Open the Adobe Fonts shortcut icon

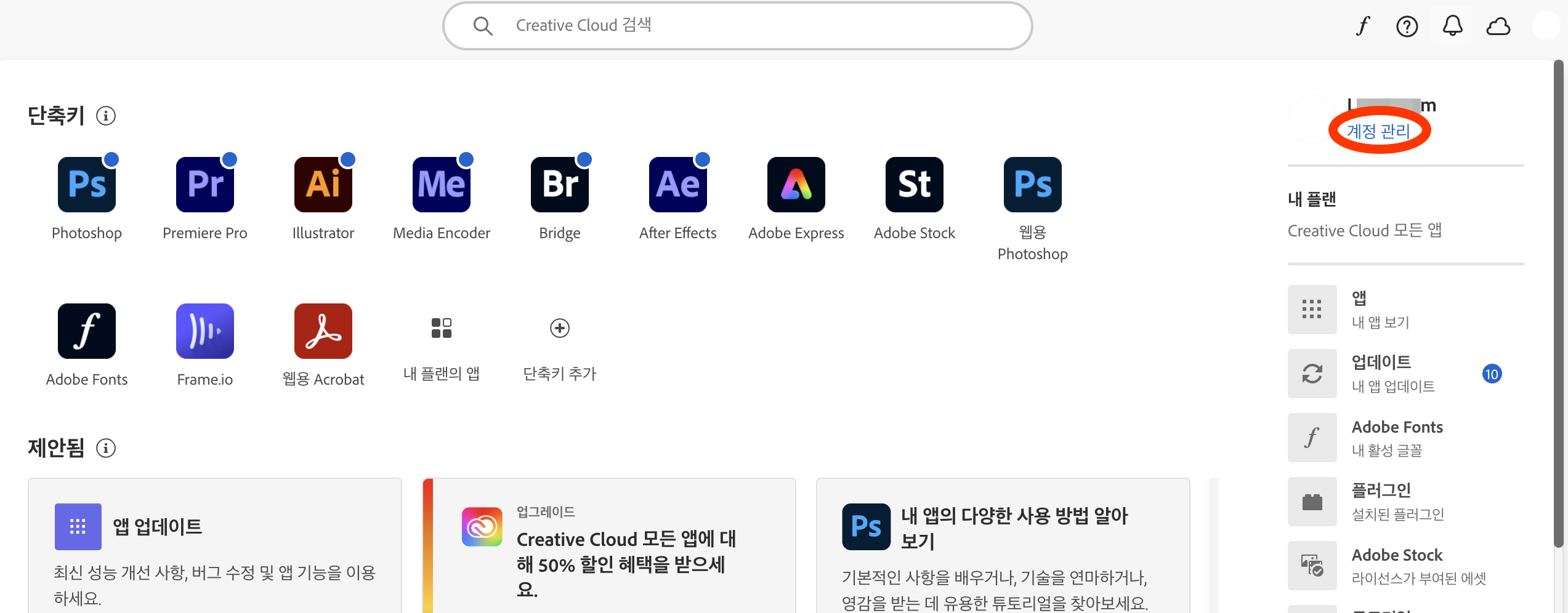pos(87,331)
